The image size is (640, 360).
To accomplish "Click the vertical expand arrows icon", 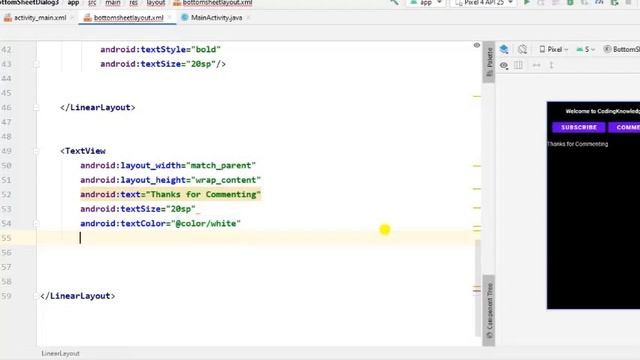I will tap(551, 65).
